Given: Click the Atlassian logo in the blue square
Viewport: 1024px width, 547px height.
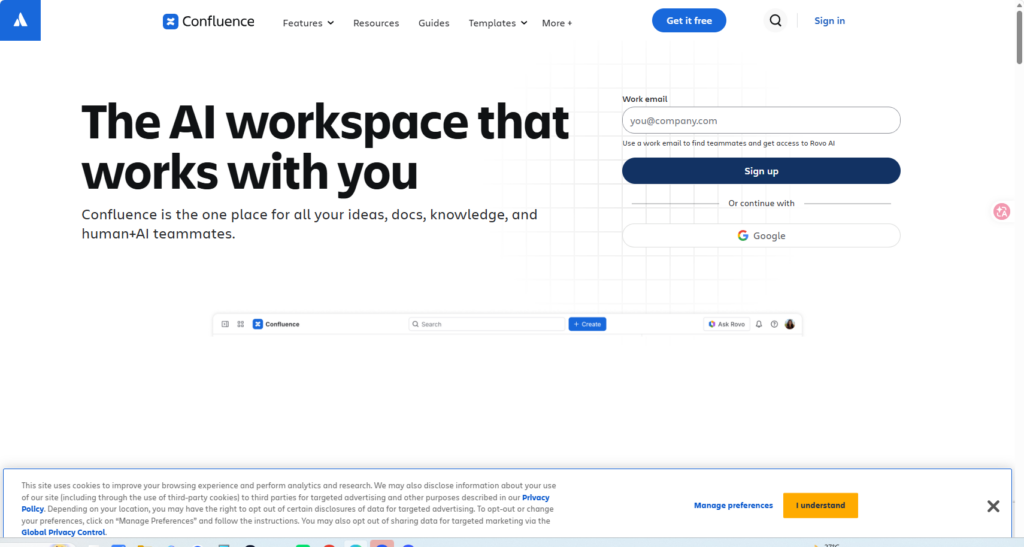Looking at the screenshot, I should (x=20, y=20).
